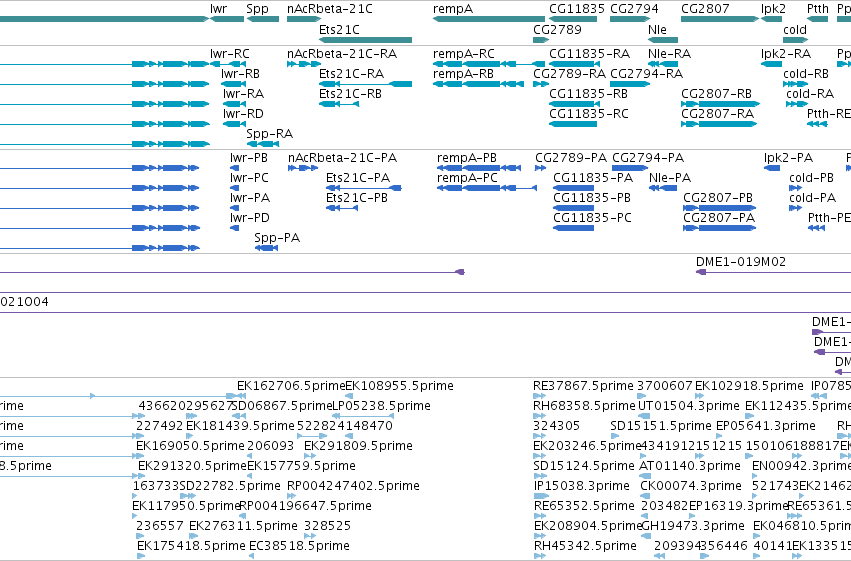Click rempA-RC transcript label

pos(464,53)
